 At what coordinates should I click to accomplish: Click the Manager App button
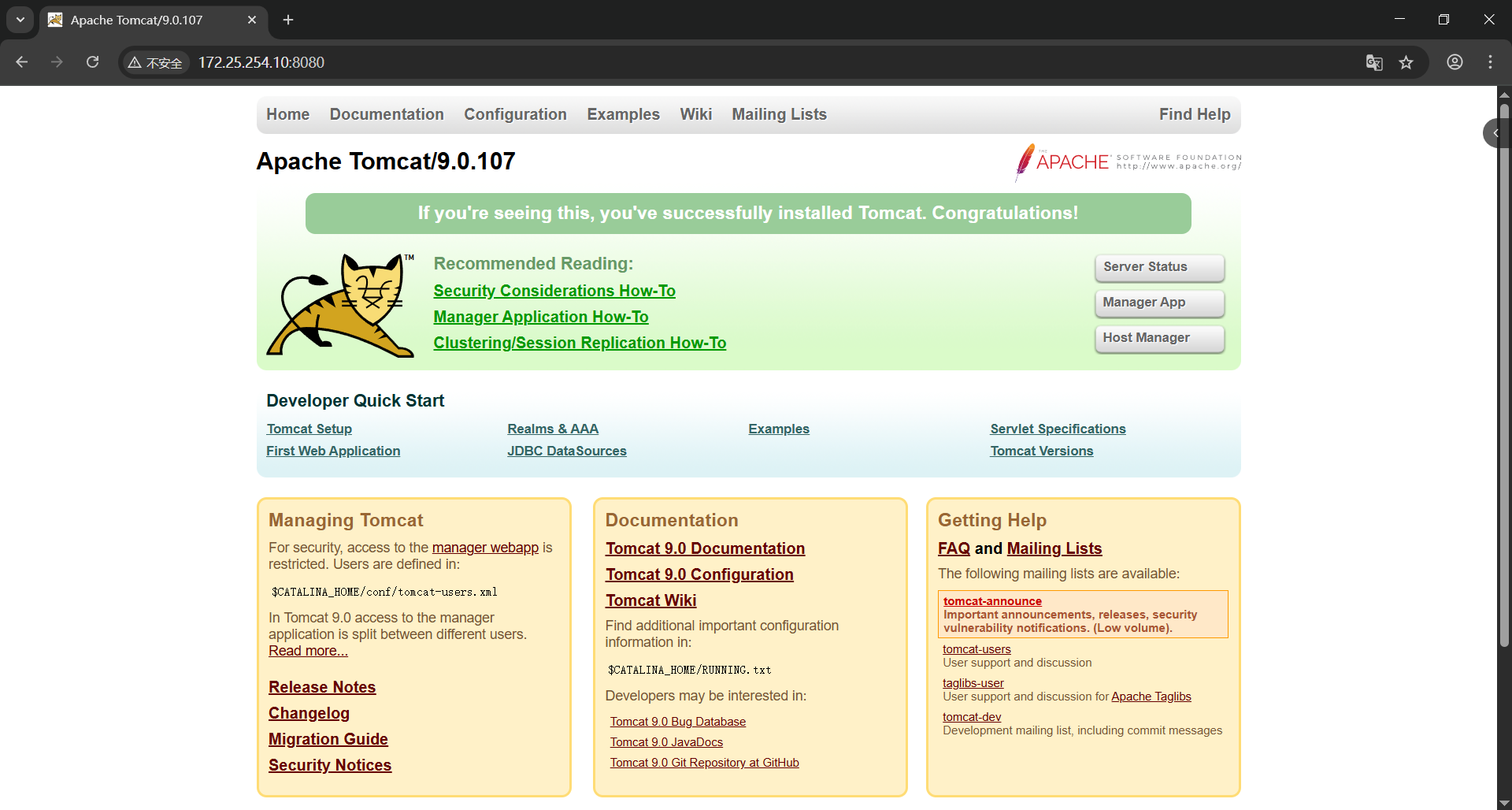(x=1159, y=303)
